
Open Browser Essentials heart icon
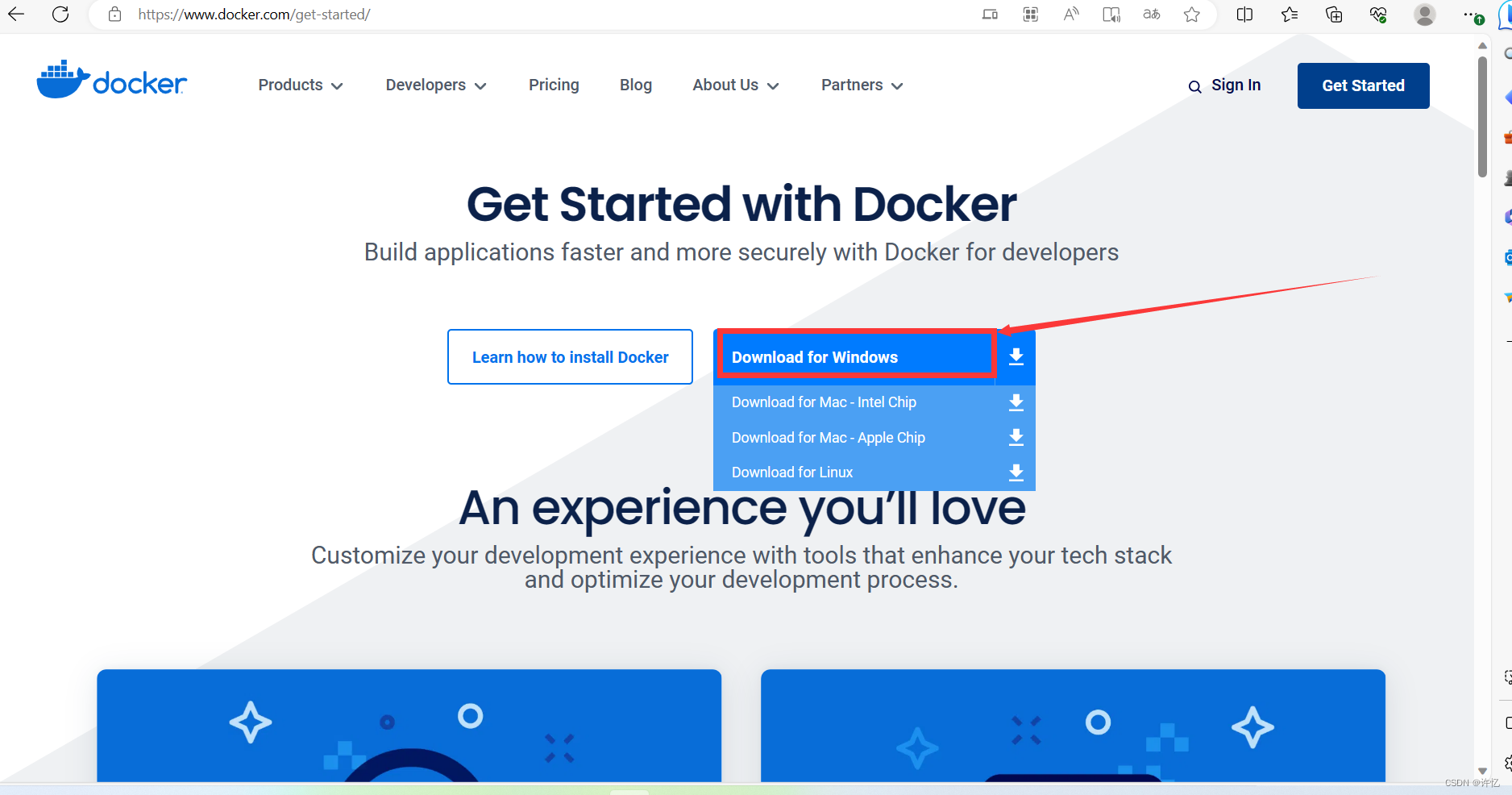tap(1378, 15)
